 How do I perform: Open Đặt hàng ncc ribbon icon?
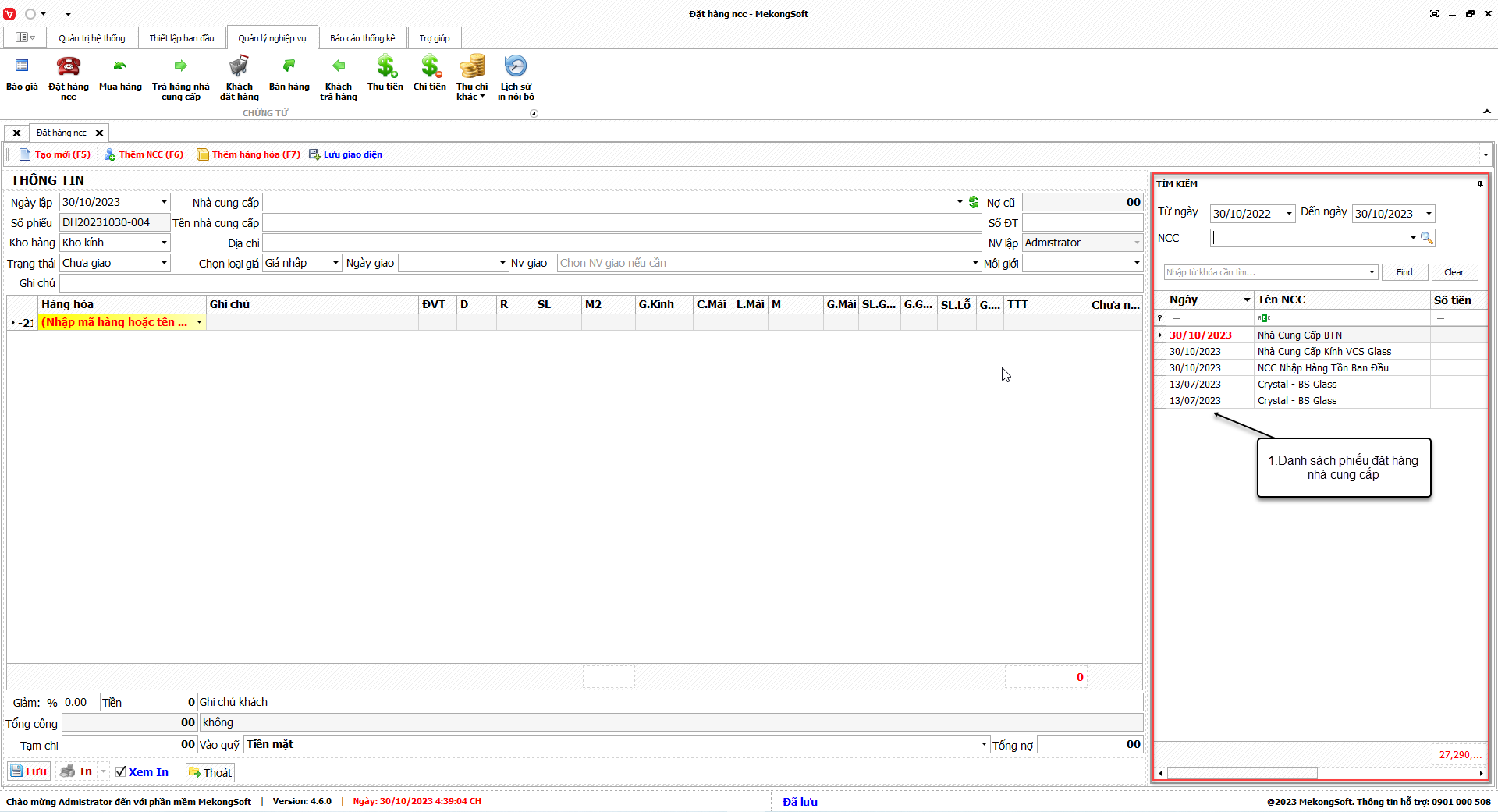[x=69, y=76]
